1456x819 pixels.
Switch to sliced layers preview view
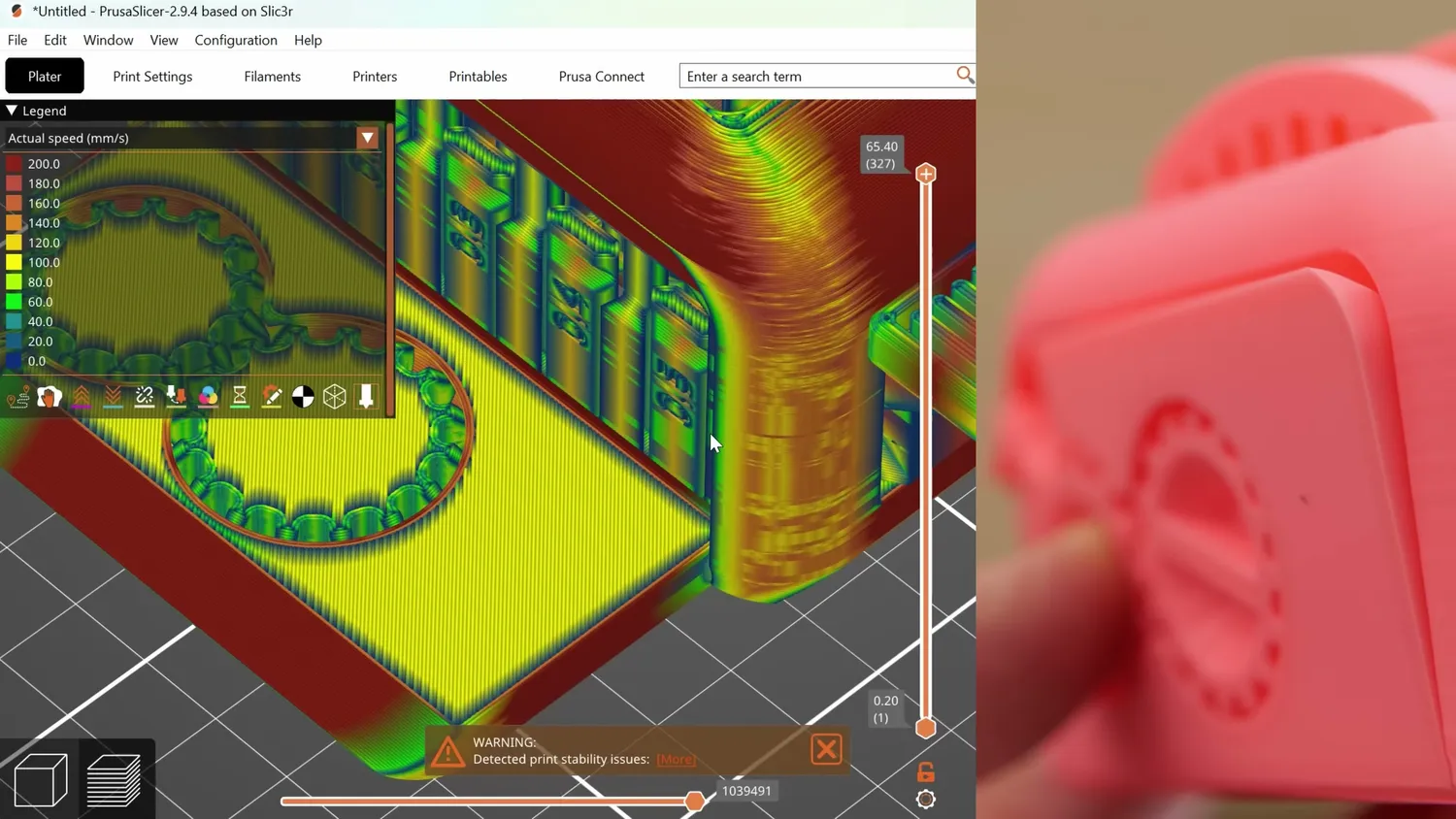114,779
